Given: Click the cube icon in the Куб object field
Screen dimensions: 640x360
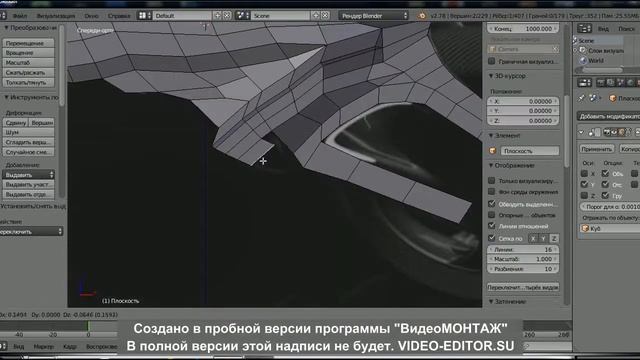Looking at the screenshot, I should [584, 229].
